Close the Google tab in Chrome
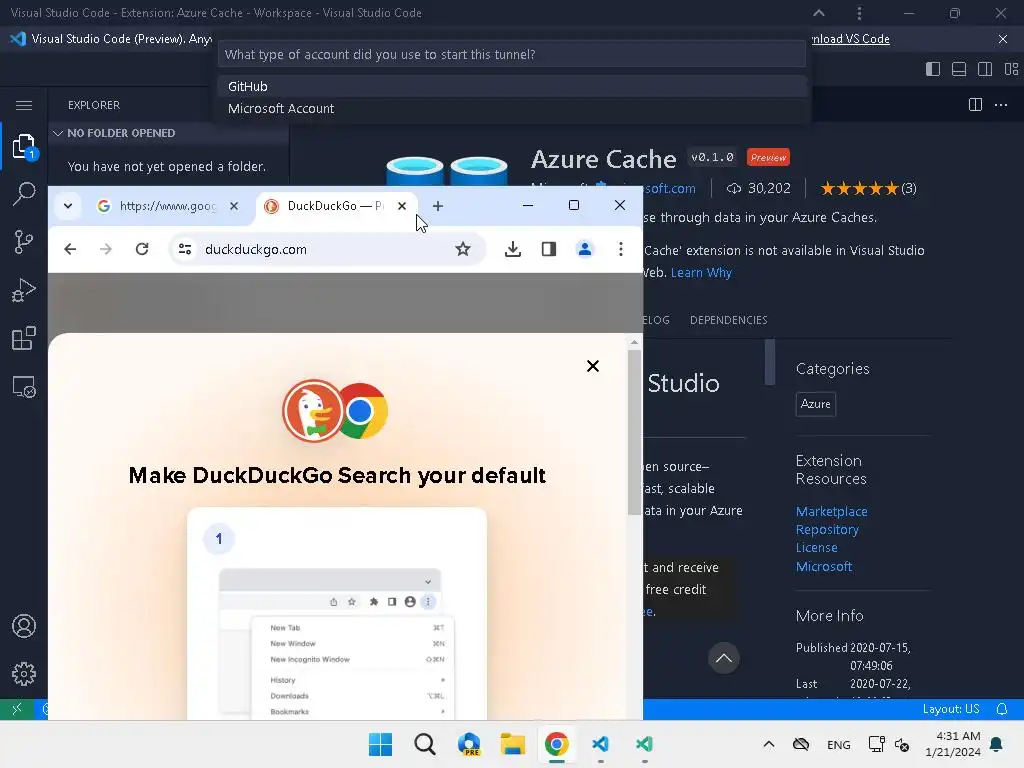The width and height of the screenshot is (1024, 768). coord(234,206)
